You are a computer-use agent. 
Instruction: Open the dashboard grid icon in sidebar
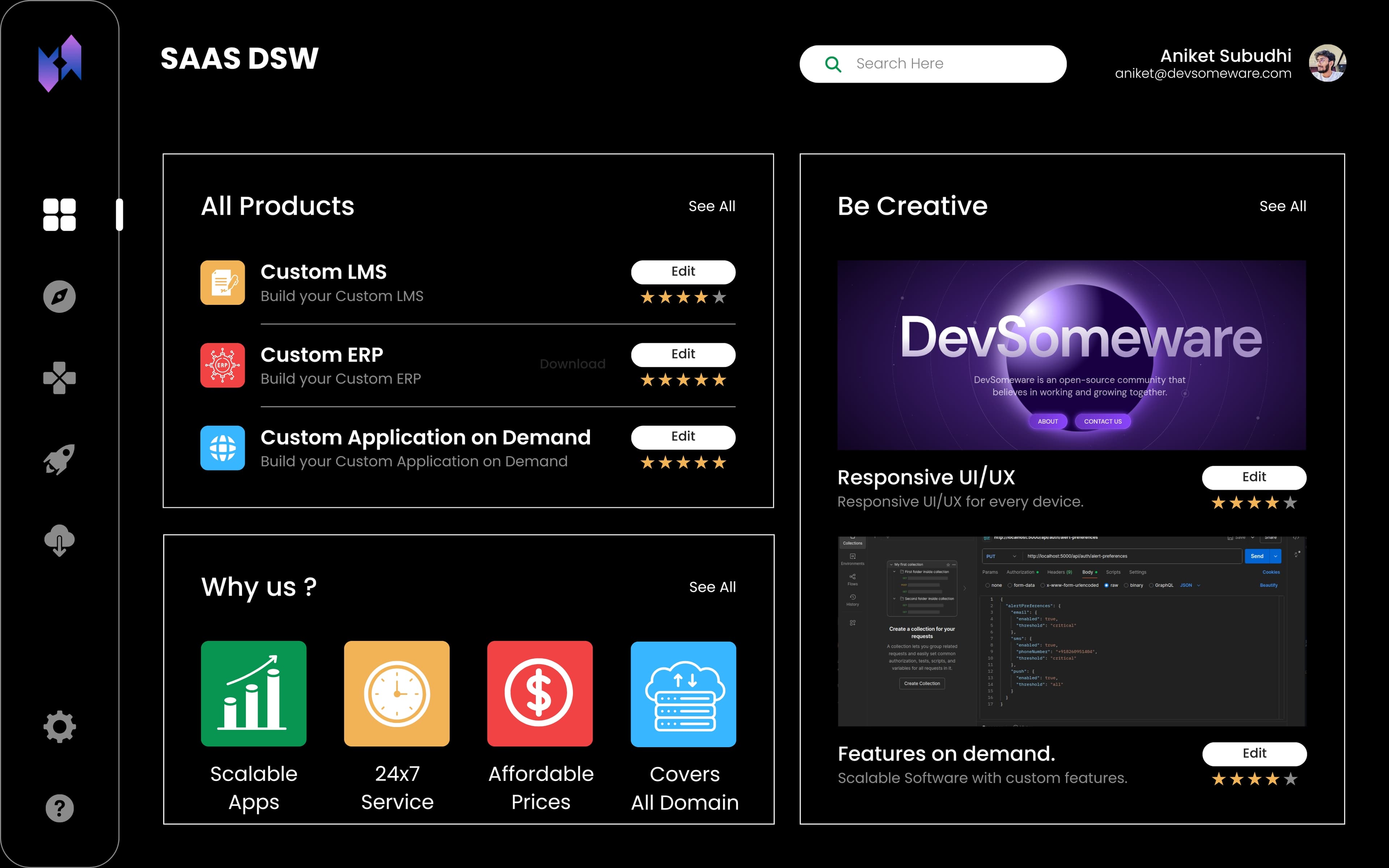pos(60,215)
